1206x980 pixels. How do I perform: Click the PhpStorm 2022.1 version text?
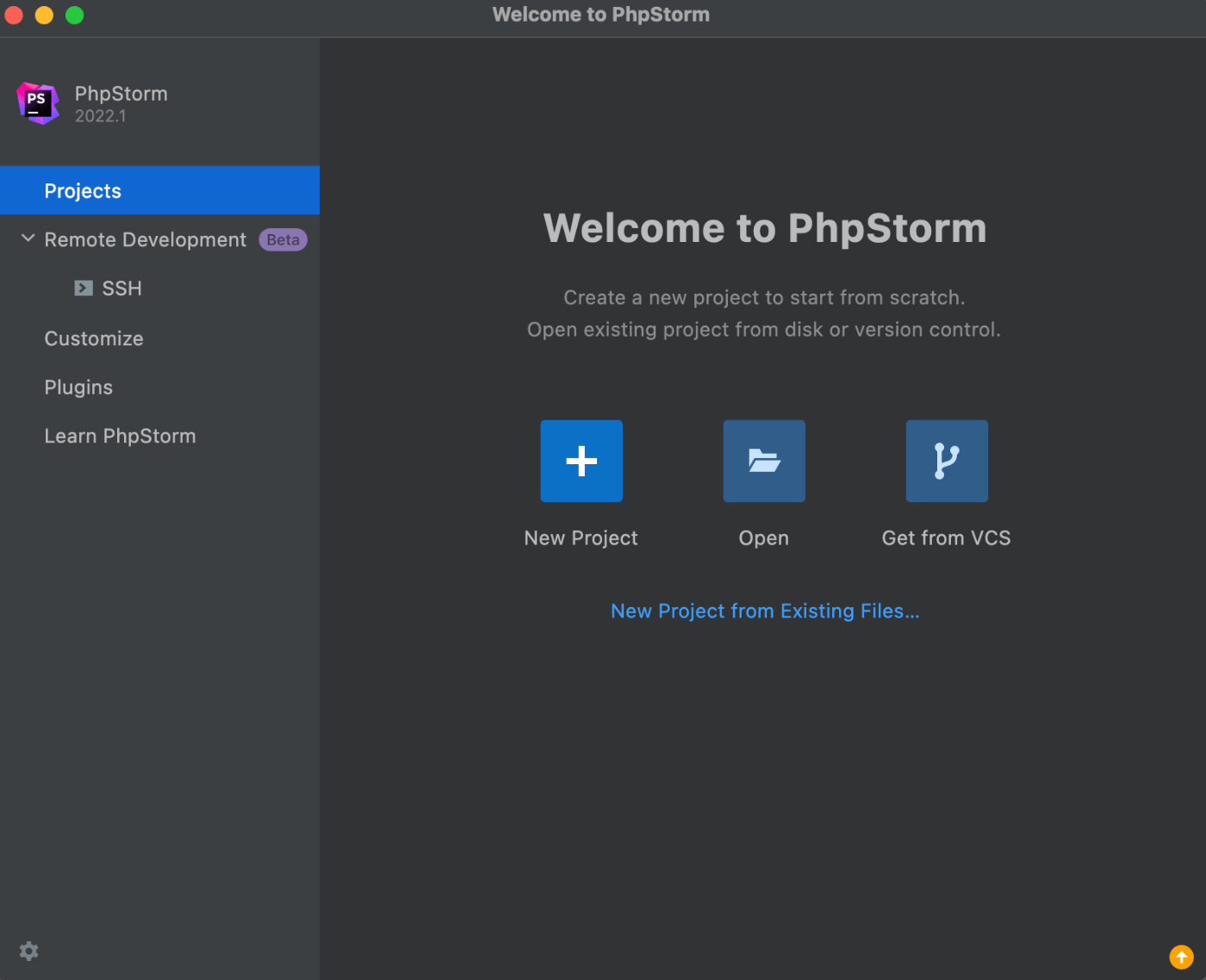pos(100,116)
